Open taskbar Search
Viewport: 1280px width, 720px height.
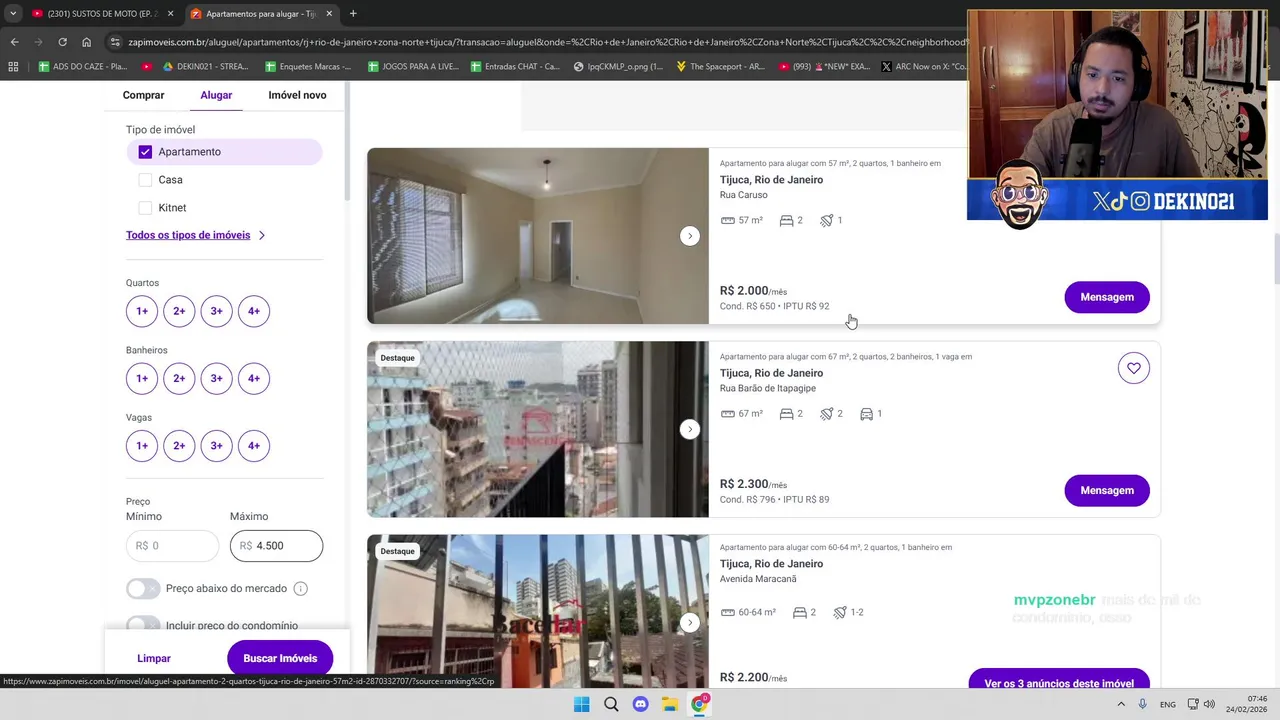pos(611,704)
